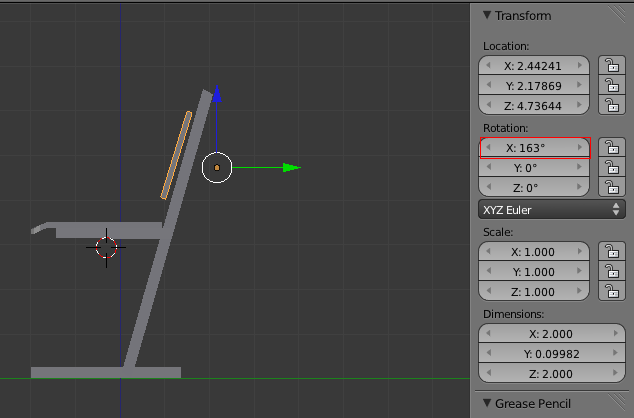Increase Scale X with right arrow
634x418 pixels.
(x=580, y=251)
